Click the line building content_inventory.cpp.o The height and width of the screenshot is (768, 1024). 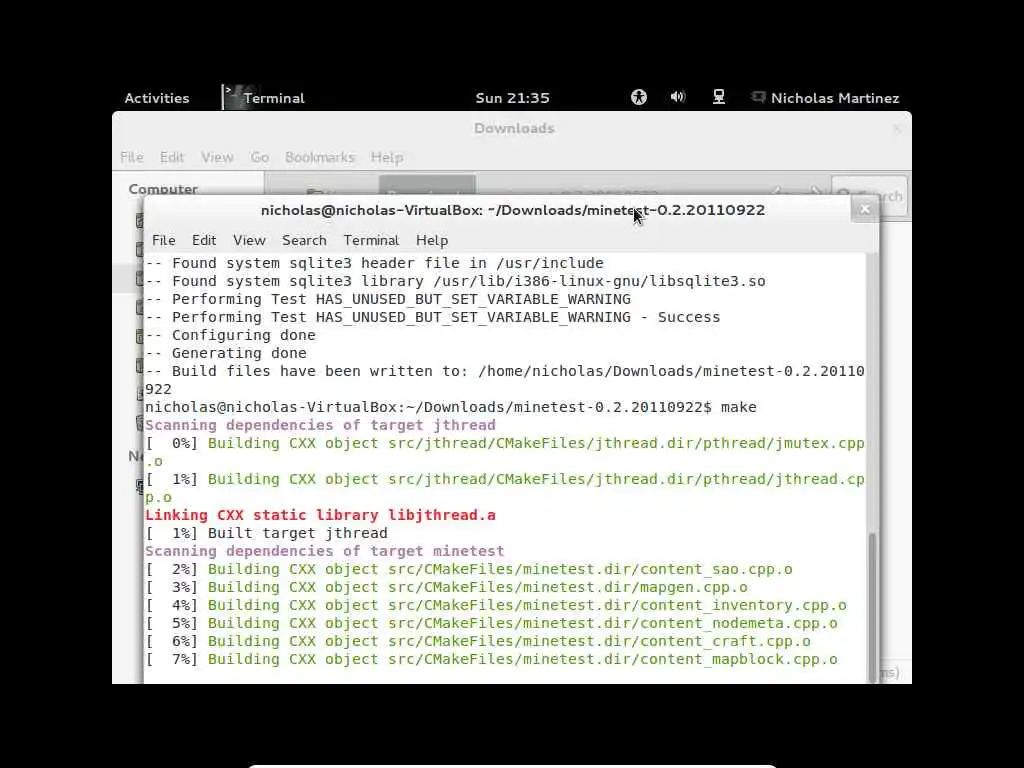[496, 605]
